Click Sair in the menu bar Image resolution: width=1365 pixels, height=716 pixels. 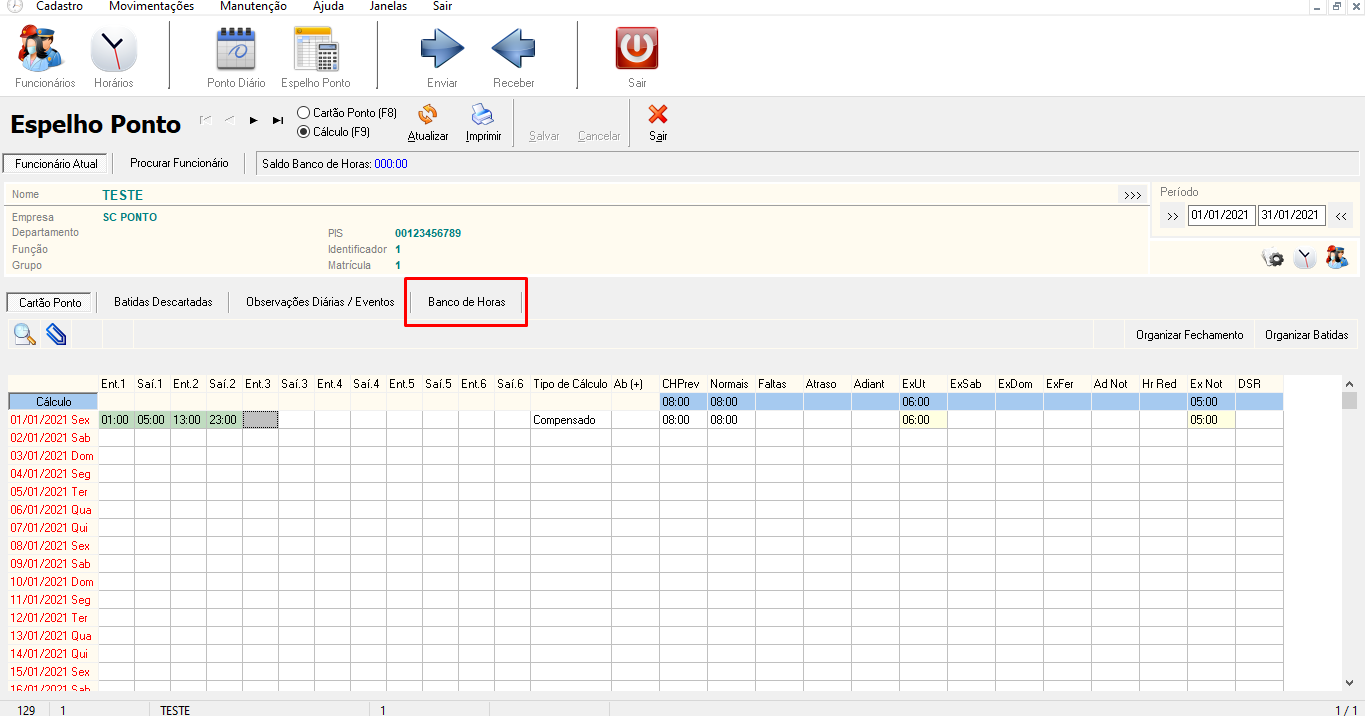[442, 6]
